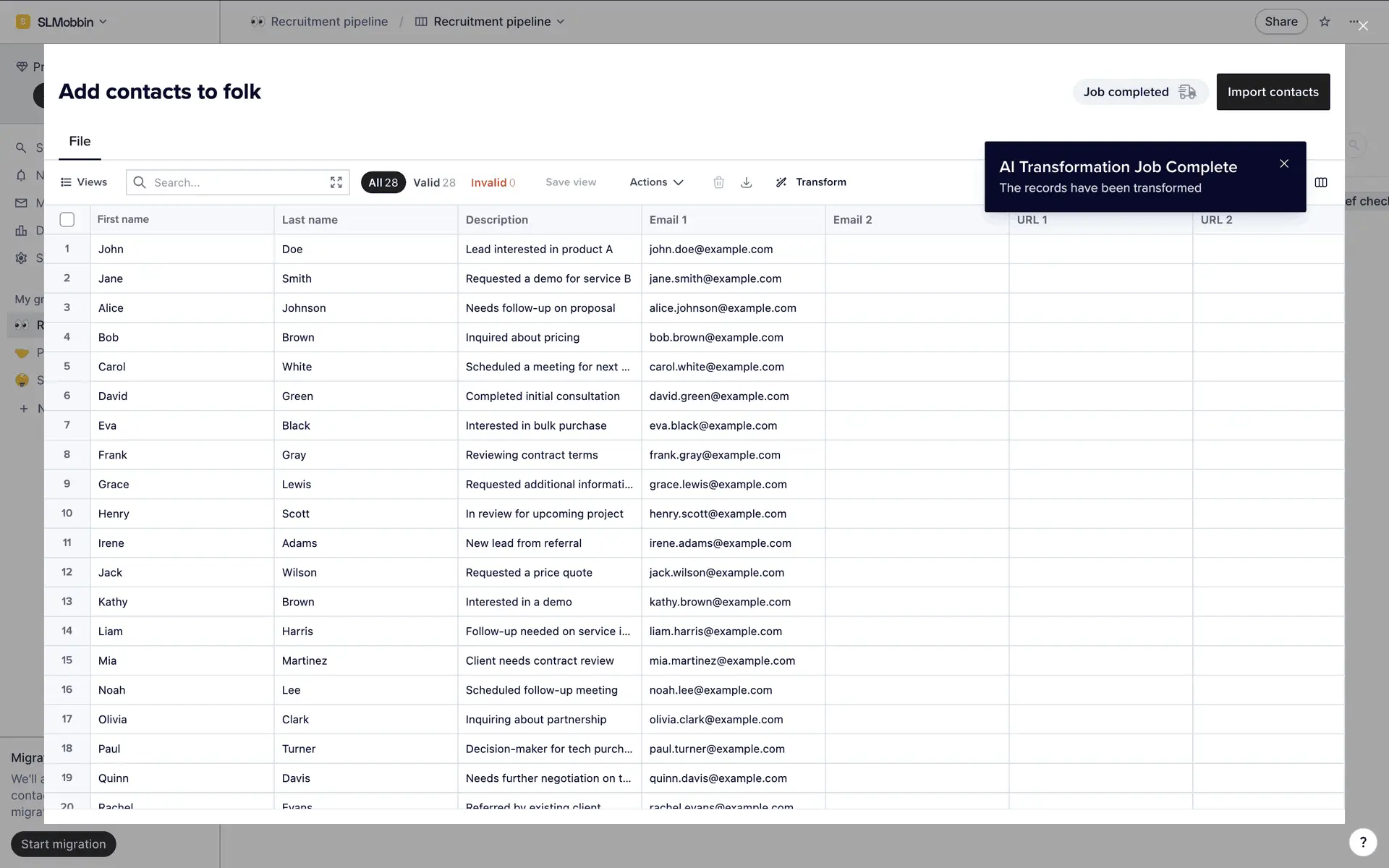Open the Views list

pos(84,182)
